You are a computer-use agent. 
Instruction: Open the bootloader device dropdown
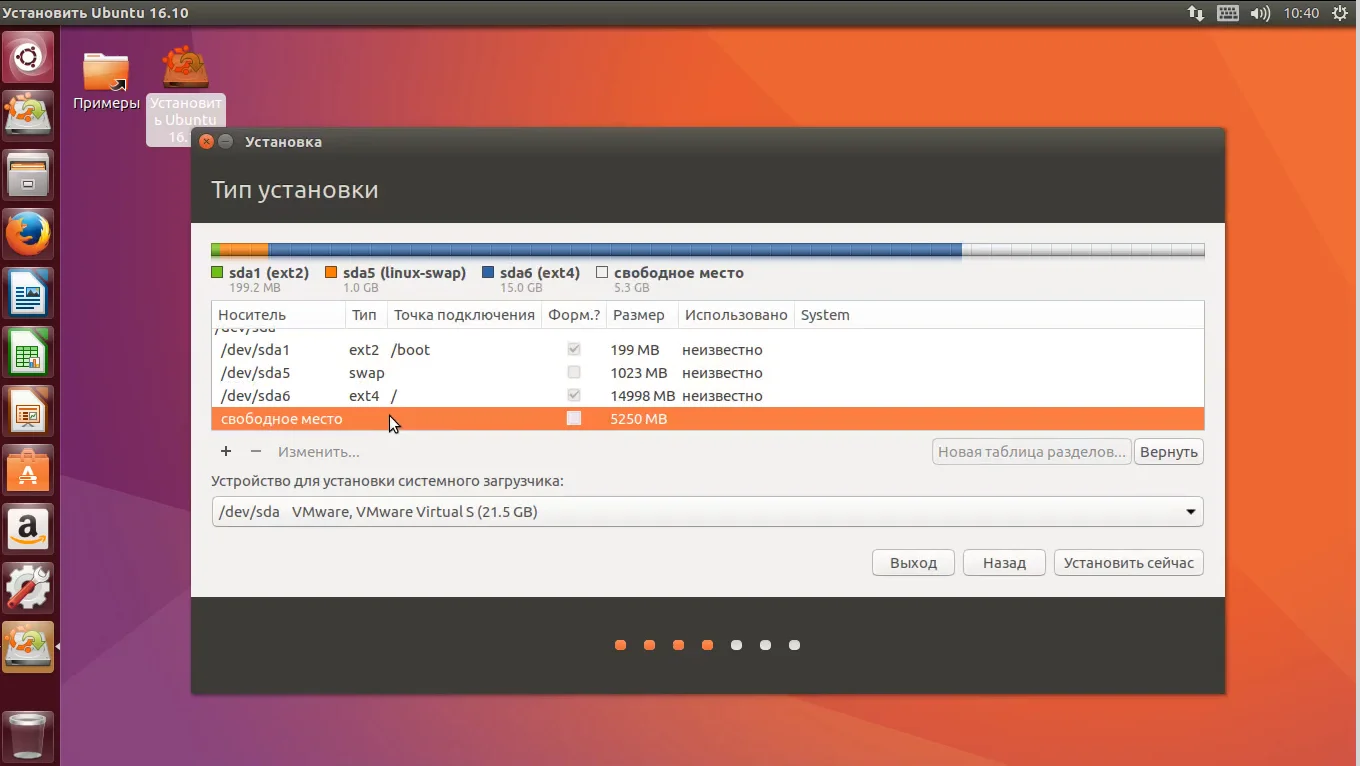707,512
